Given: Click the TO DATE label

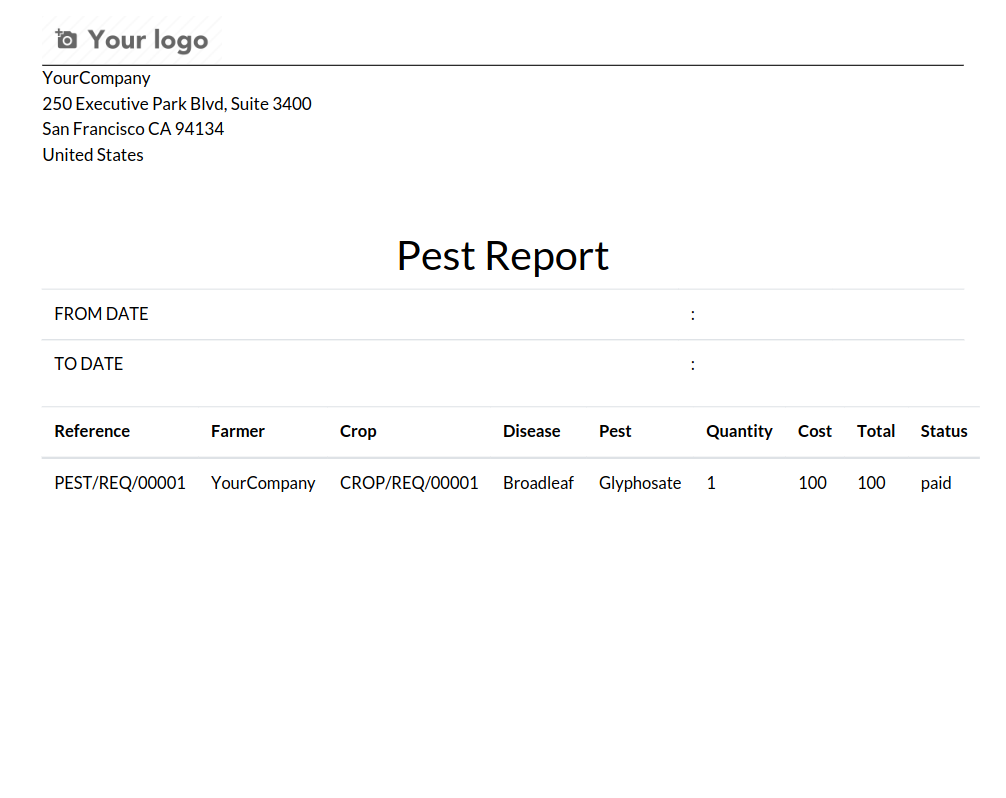Looking at the screenshot, I should [x=89, y=364].
